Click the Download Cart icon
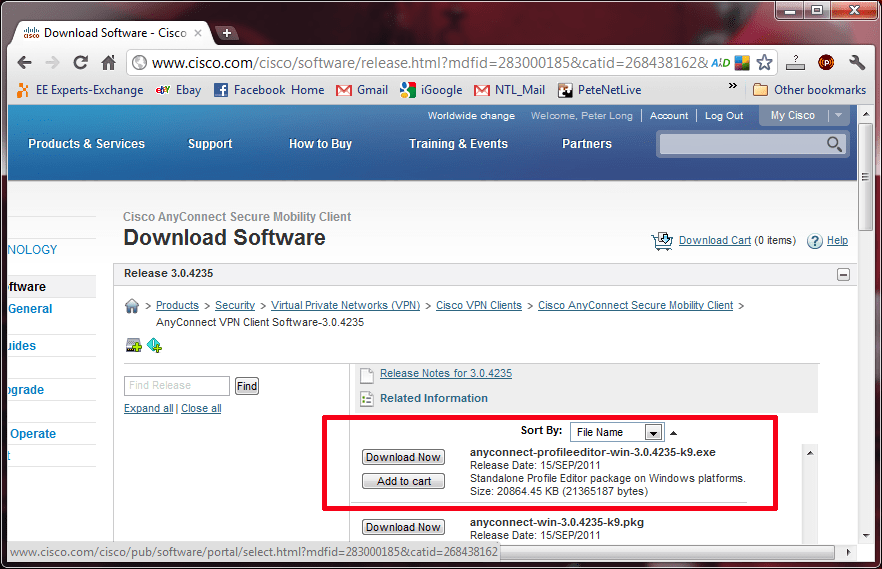The width and height of the screenshot is (882, 569). [x=662, y=241]
